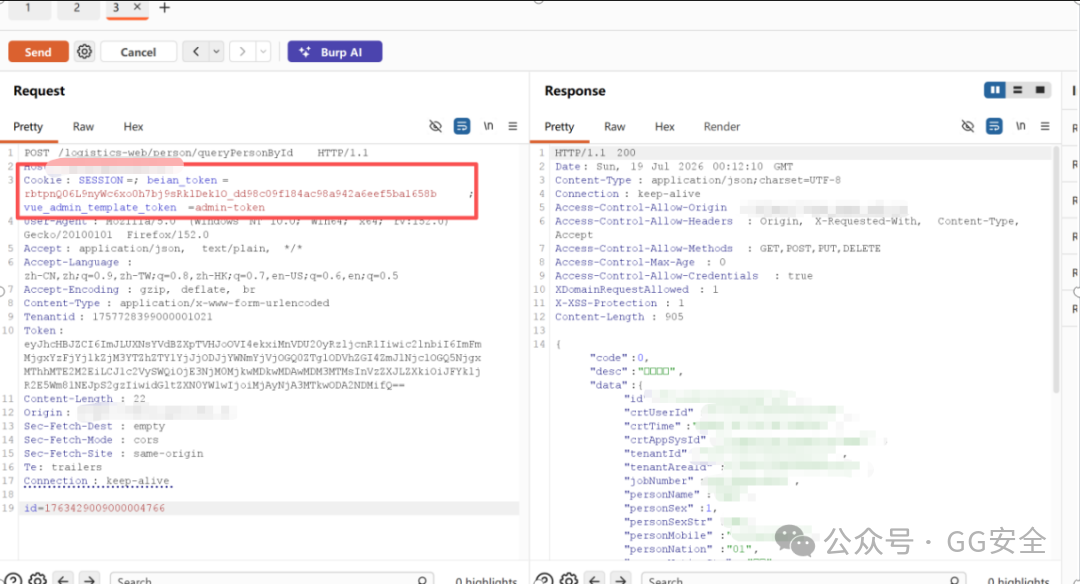Jump to next Response search match
This screenshot has width=1080, height=584.
(621, 580)
